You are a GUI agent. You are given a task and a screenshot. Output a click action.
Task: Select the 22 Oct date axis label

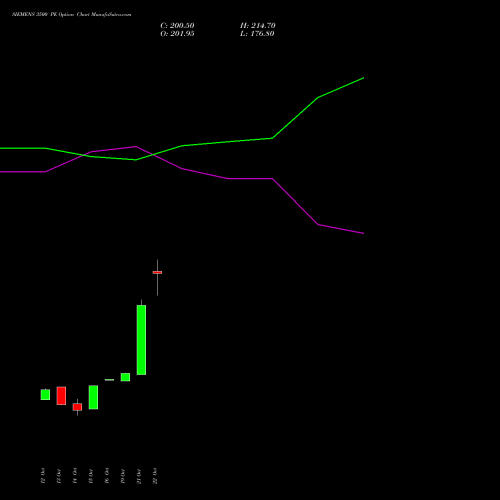click(155, 476)
